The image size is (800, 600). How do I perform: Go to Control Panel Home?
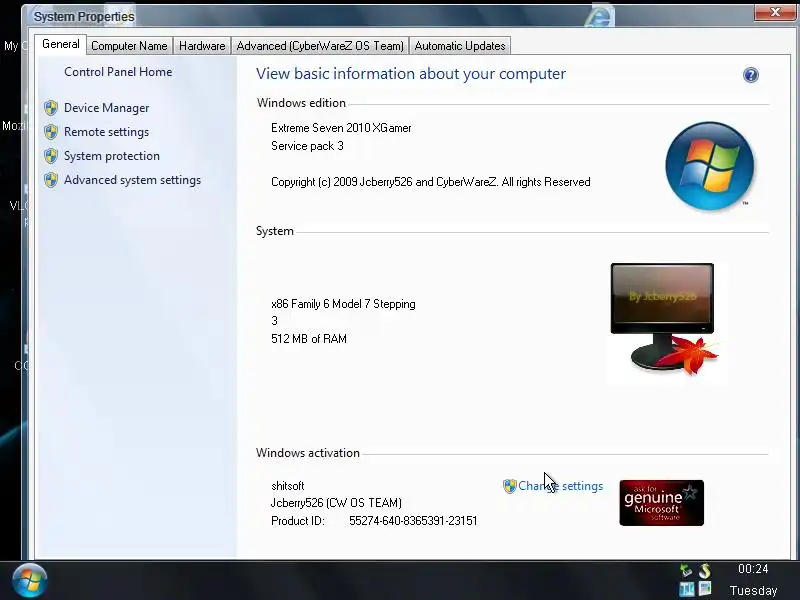pyautogui.click(x=118, y=72)
